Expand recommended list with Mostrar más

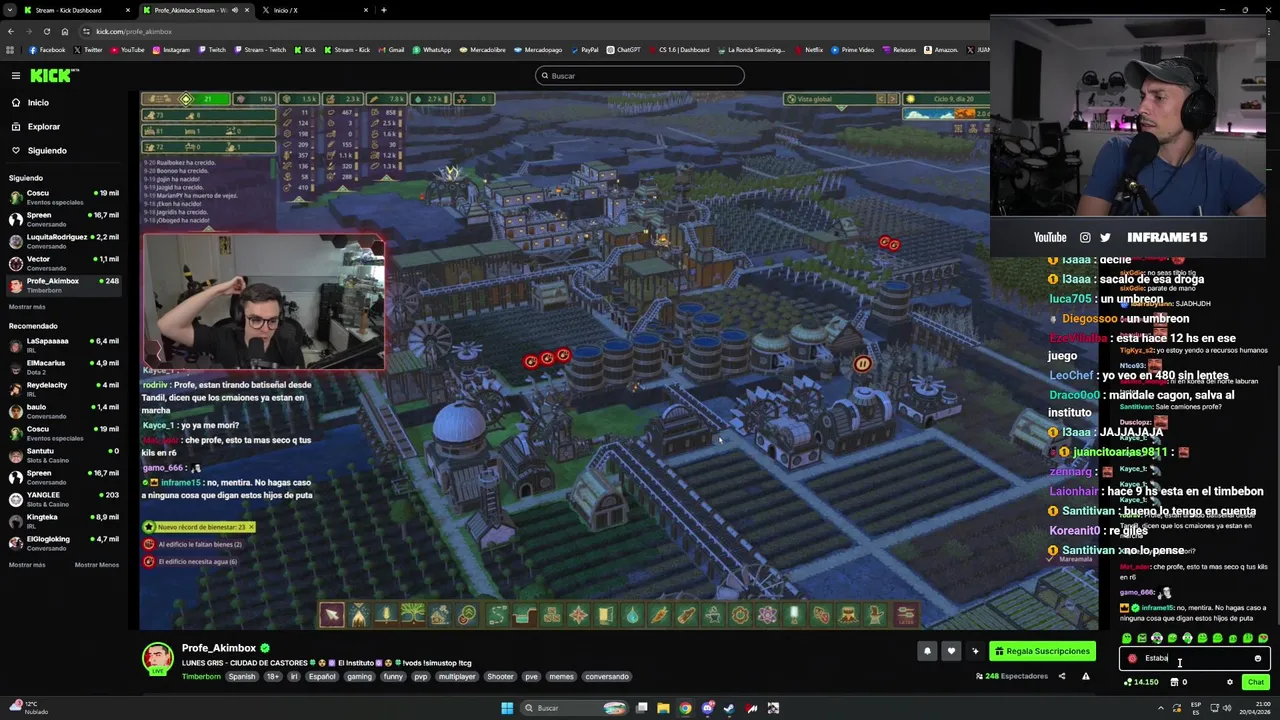(27, 565)
